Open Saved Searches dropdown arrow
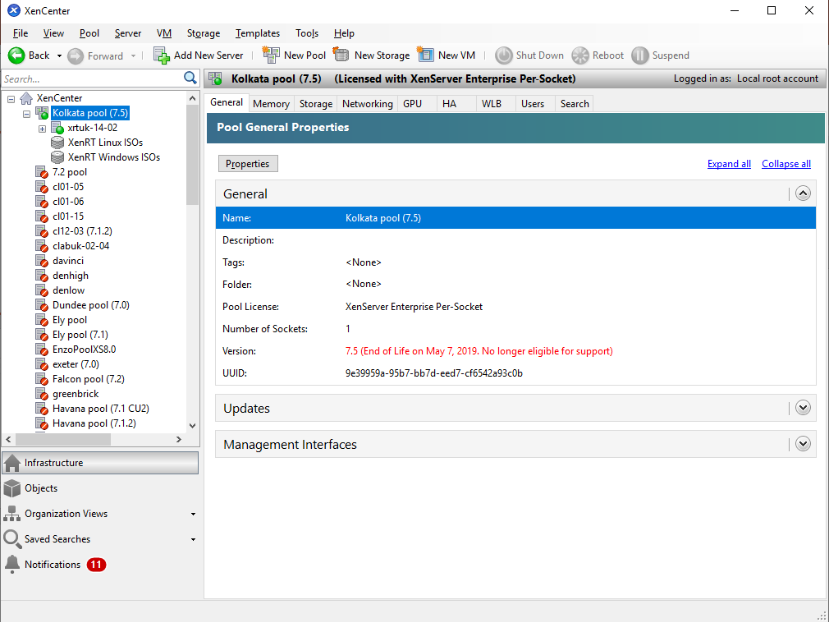 coord(193,540)
